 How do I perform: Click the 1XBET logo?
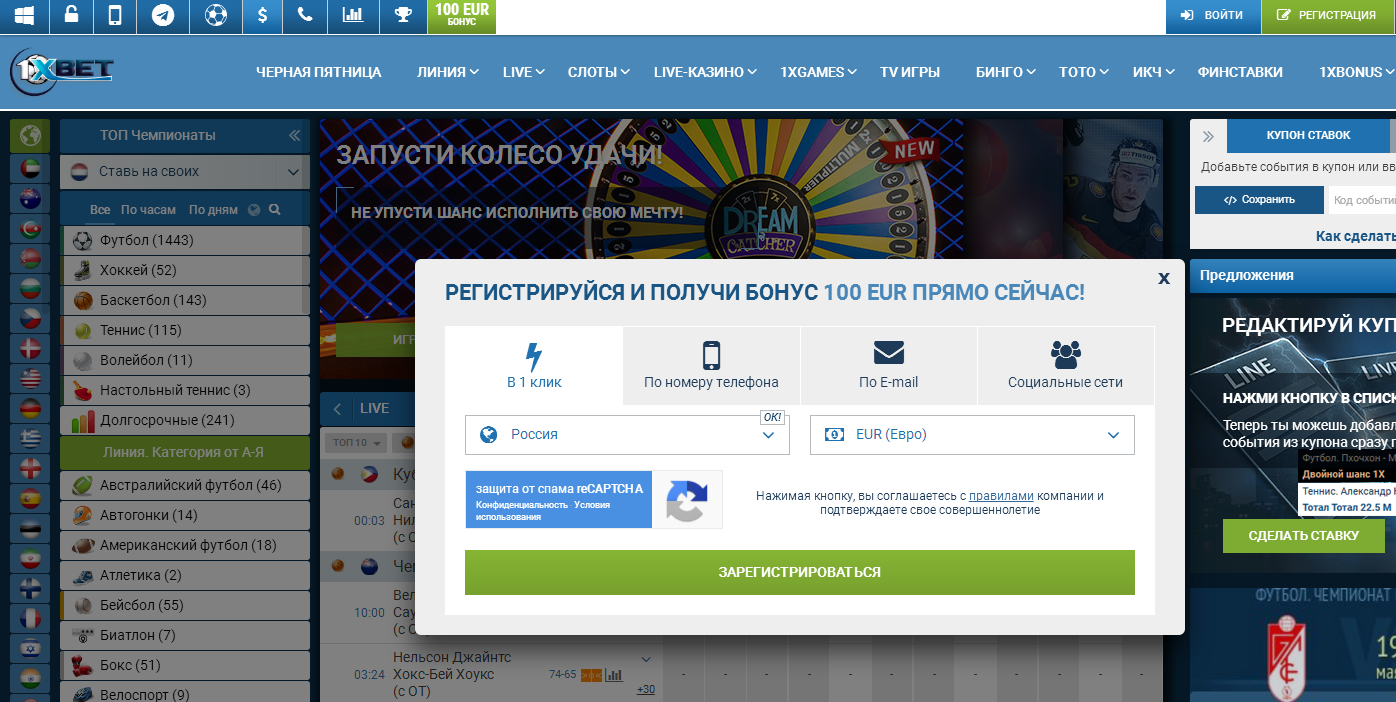[62, 72]
